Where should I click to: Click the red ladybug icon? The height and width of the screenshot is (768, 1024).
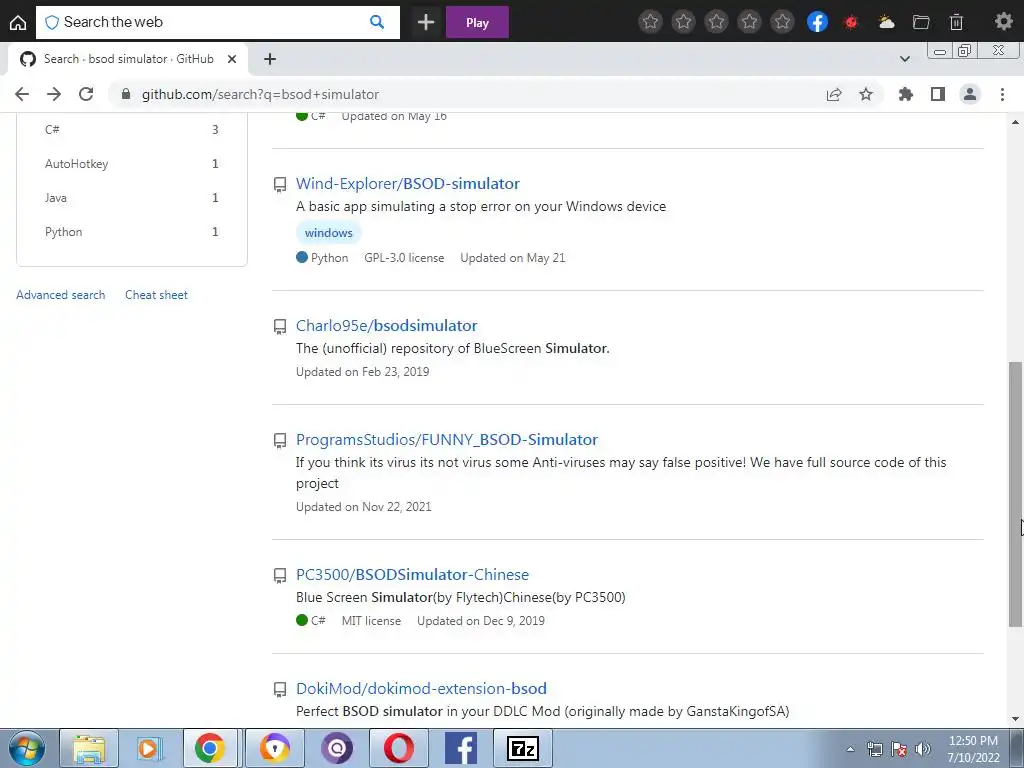click(851, 22)
